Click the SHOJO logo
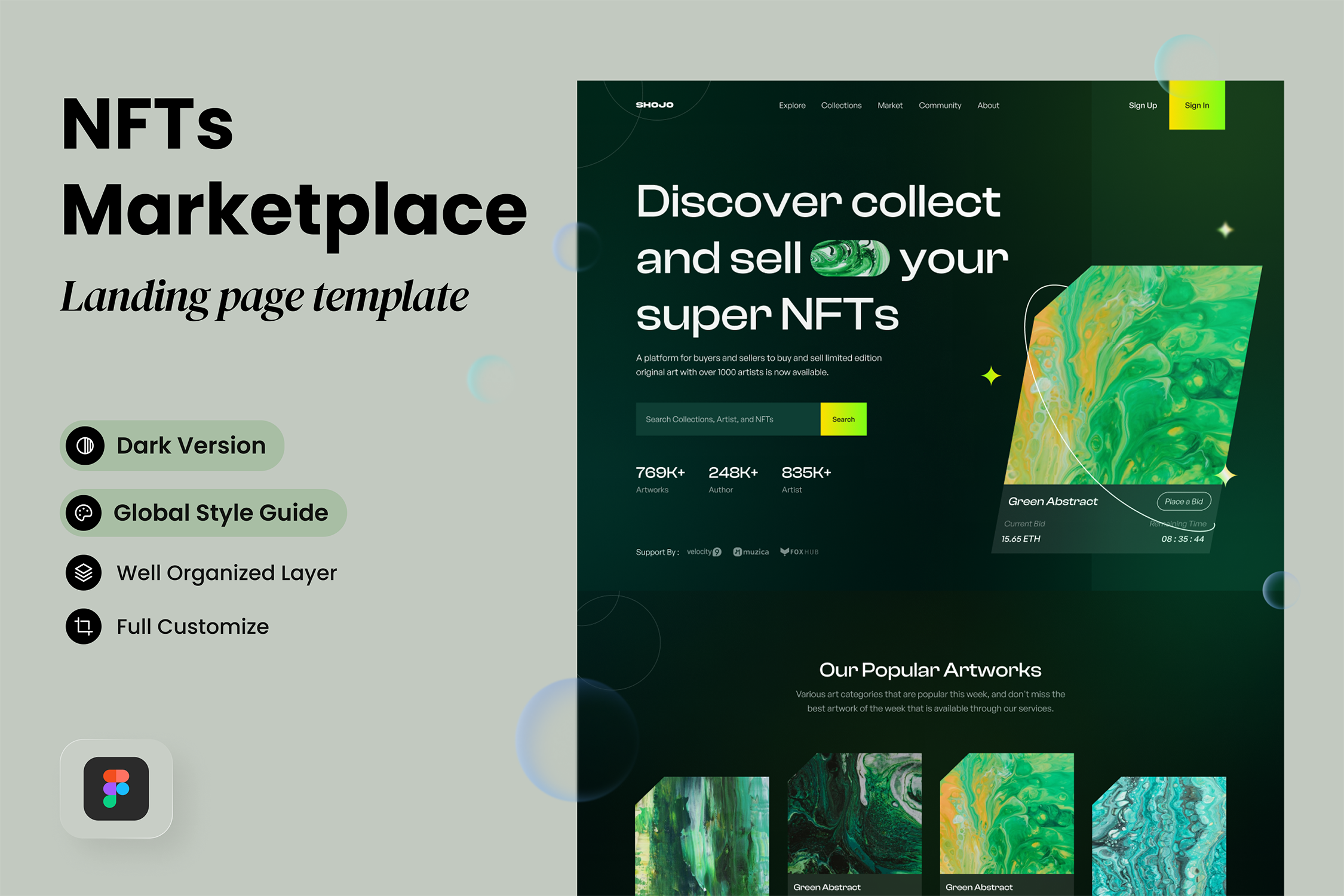The height and width of the screenshot is (896, 1344). tap(654, 105)
